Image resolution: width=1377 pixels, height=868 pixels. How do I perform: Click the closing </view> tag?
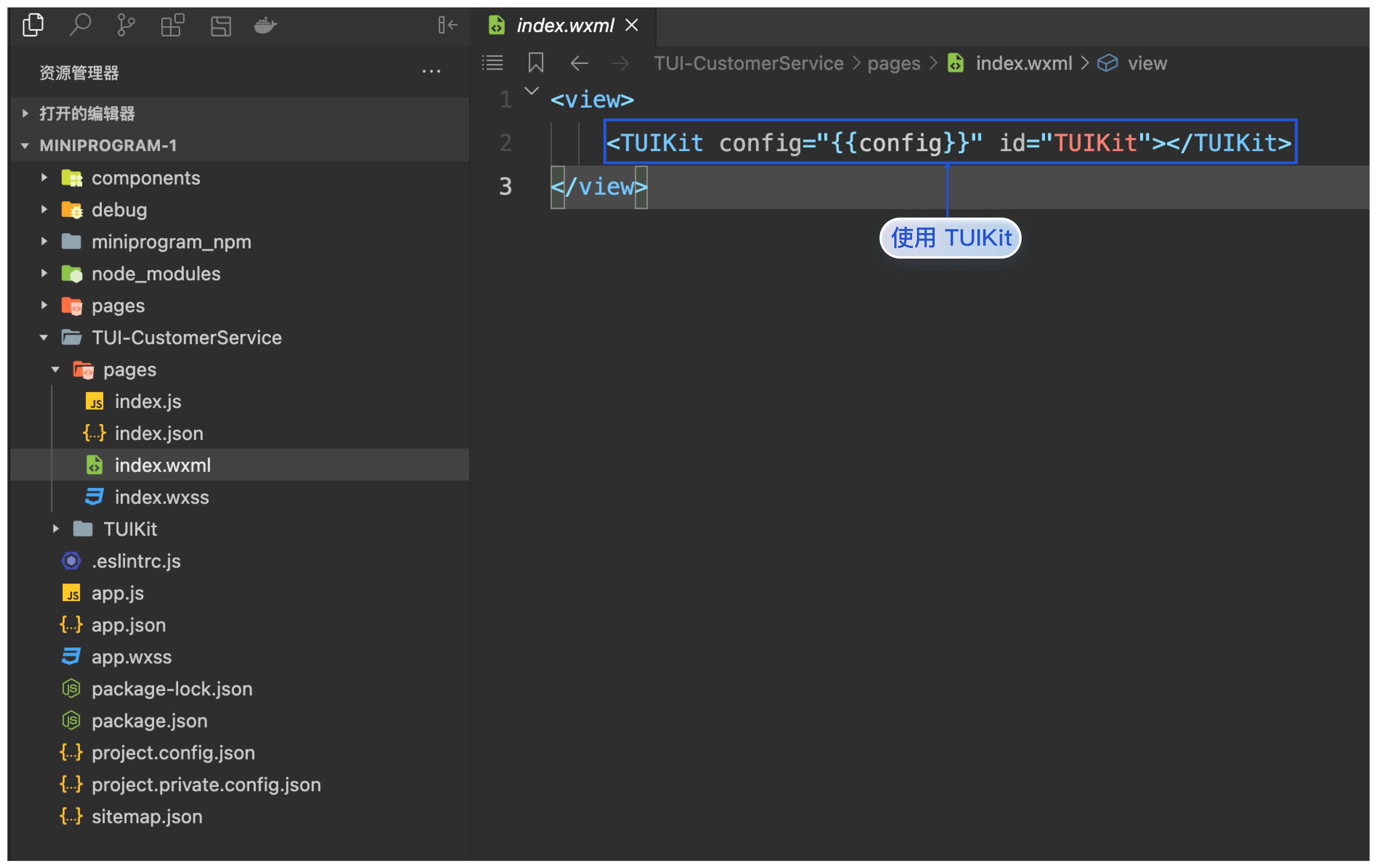[599, 187]
